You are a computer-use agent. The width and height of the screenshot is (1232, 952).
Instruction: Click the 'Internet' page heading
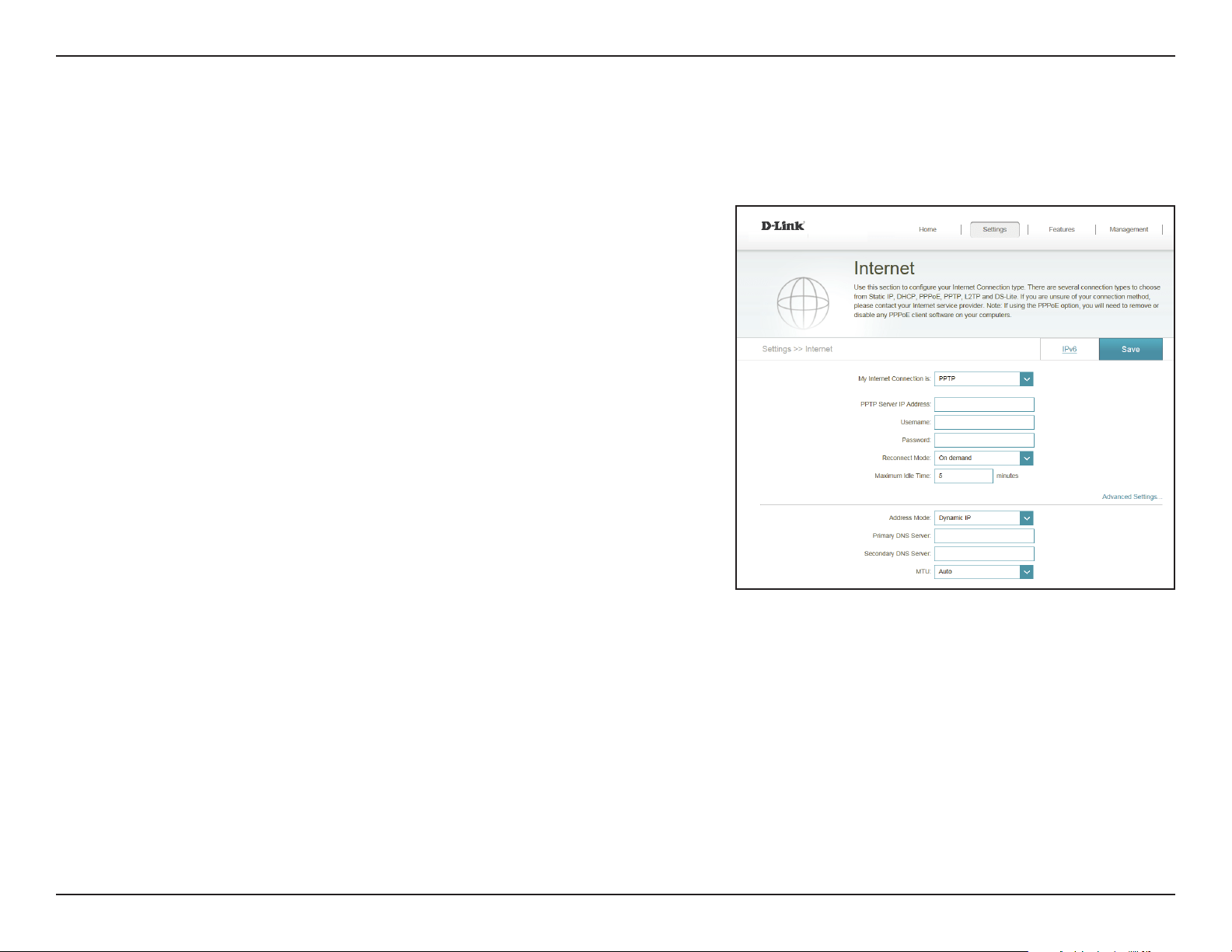click(x=884, y=268)
